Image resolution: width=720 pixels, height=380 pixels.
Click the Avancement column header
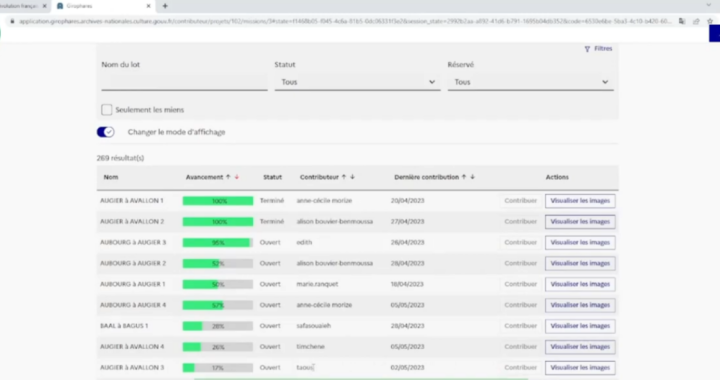[x=204, y=177]
